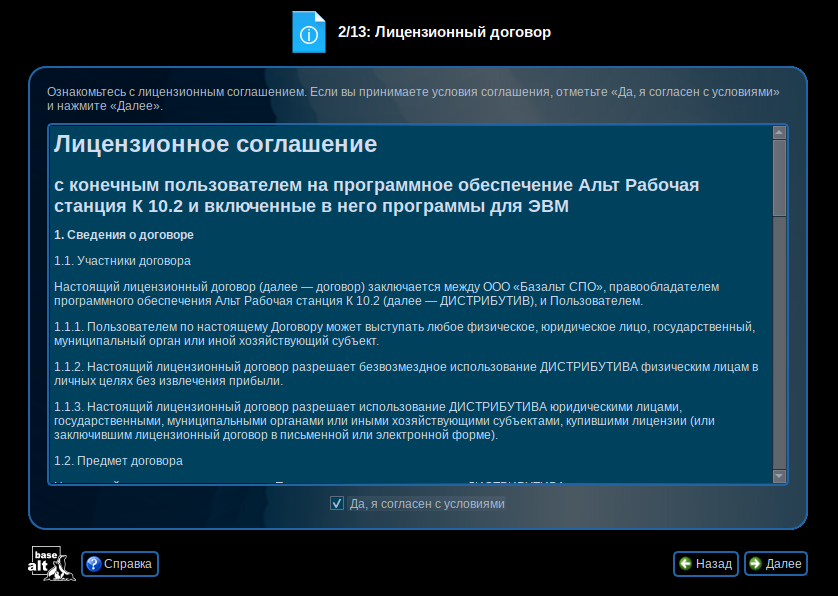Click the green left arrow icon on Назад
This screenshot has width=838, height=596.
(685, 564)
